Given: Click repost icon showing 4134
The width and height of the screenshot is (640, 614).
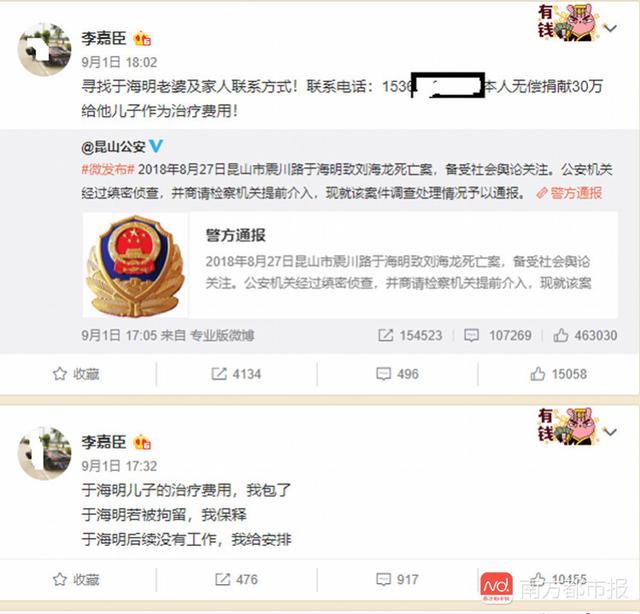Looking at the screenshot, I should click(219, 374).
